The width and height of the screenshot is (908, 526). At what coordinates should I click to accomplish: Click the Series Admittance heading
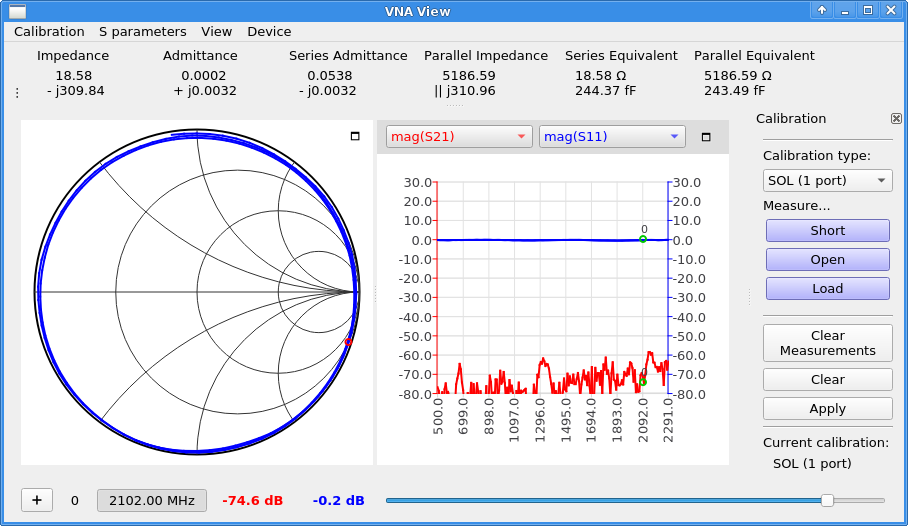point(348,56)
